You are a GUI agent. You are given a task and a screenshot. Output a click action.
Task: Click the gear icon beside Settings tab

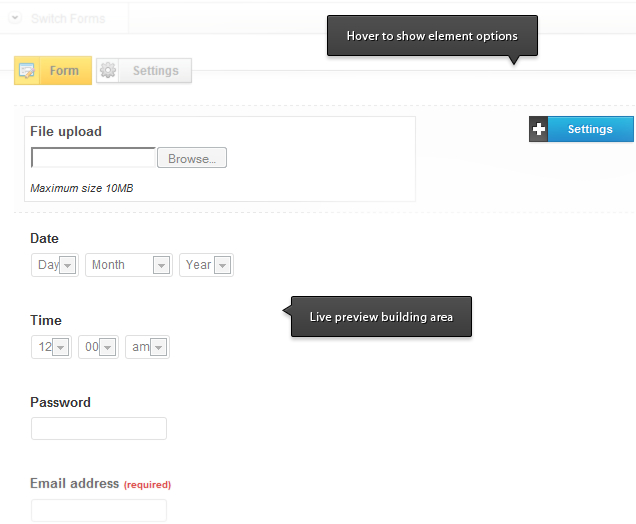click(108, 71)
